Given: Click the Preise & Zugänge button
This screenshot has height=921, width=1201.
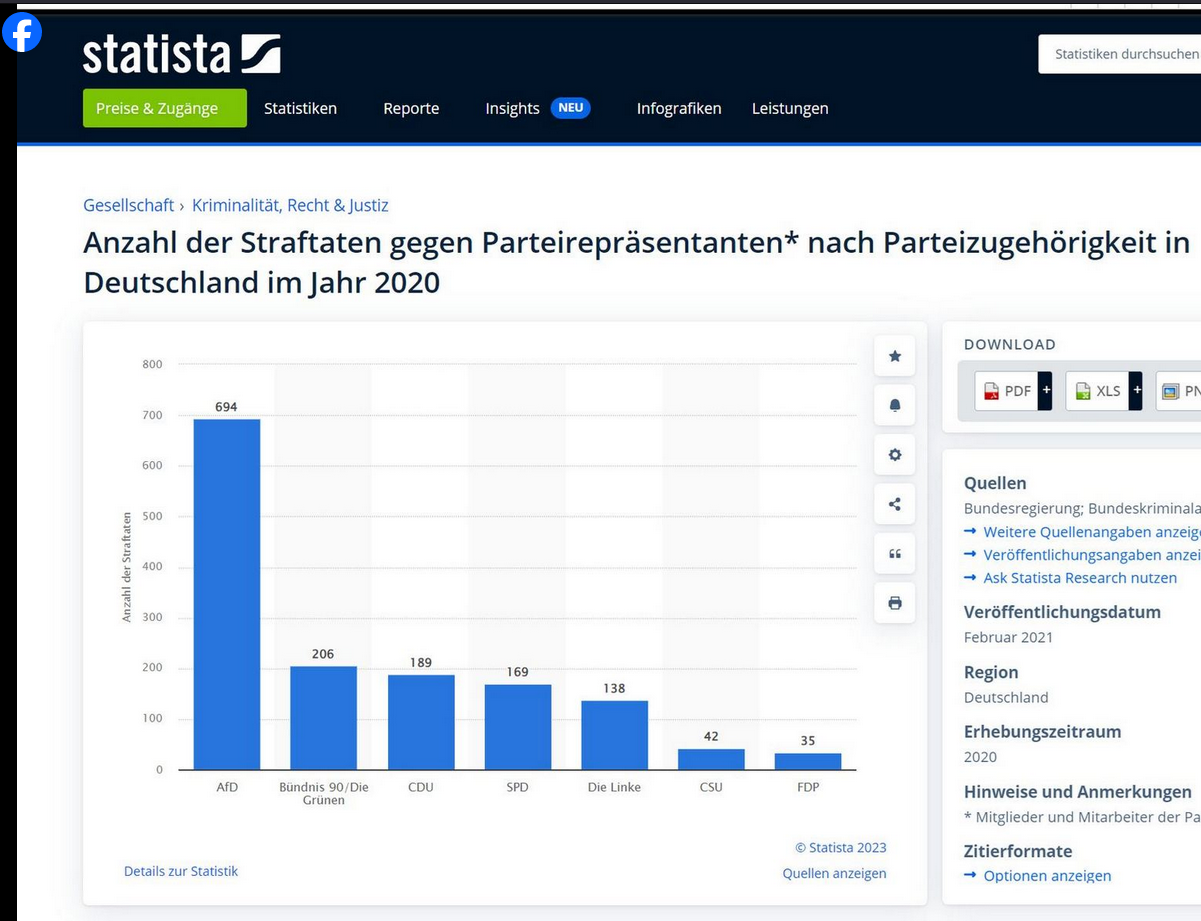Looking at the screenshot, I should pos(164,108).
